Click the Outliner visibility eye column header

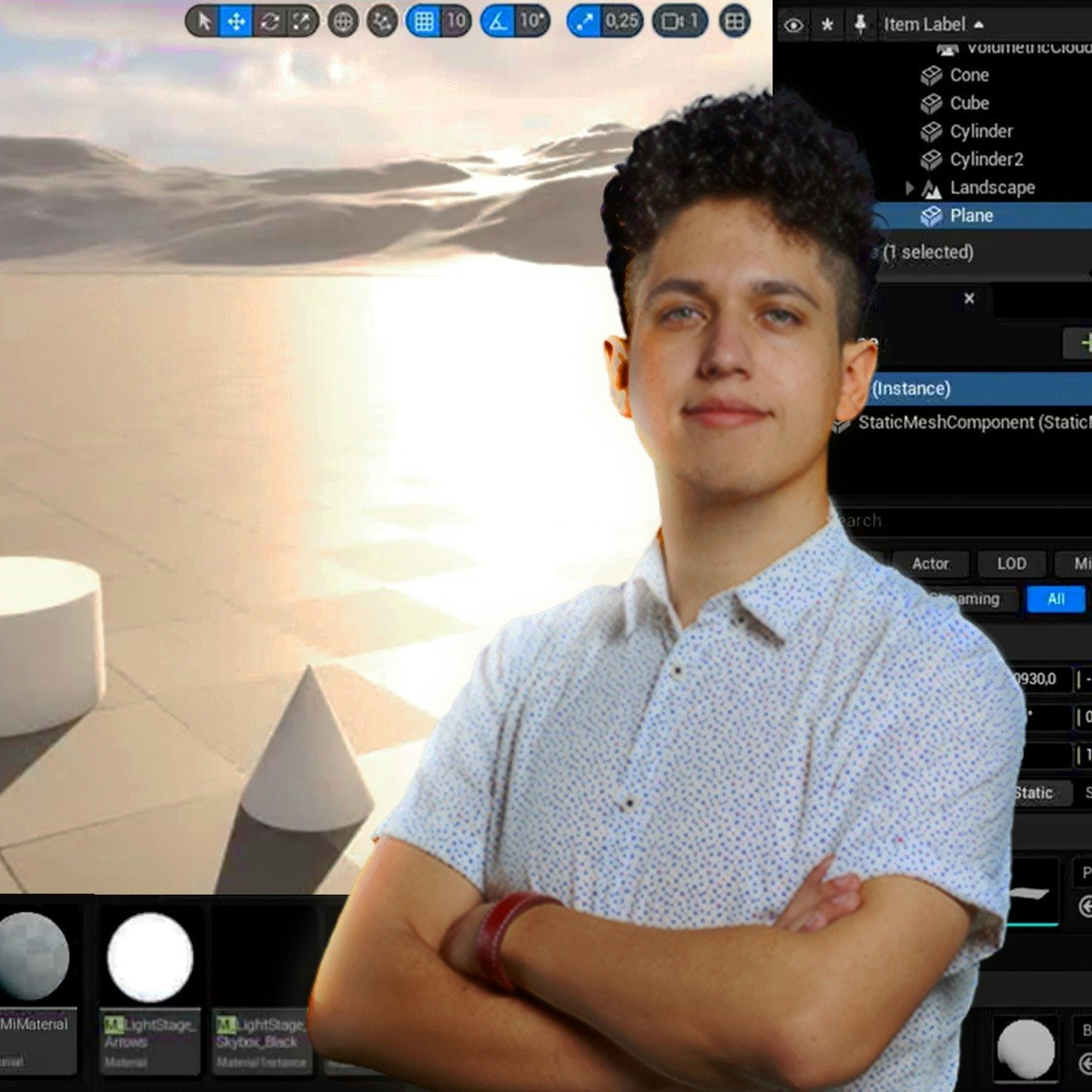pos(794,25)
